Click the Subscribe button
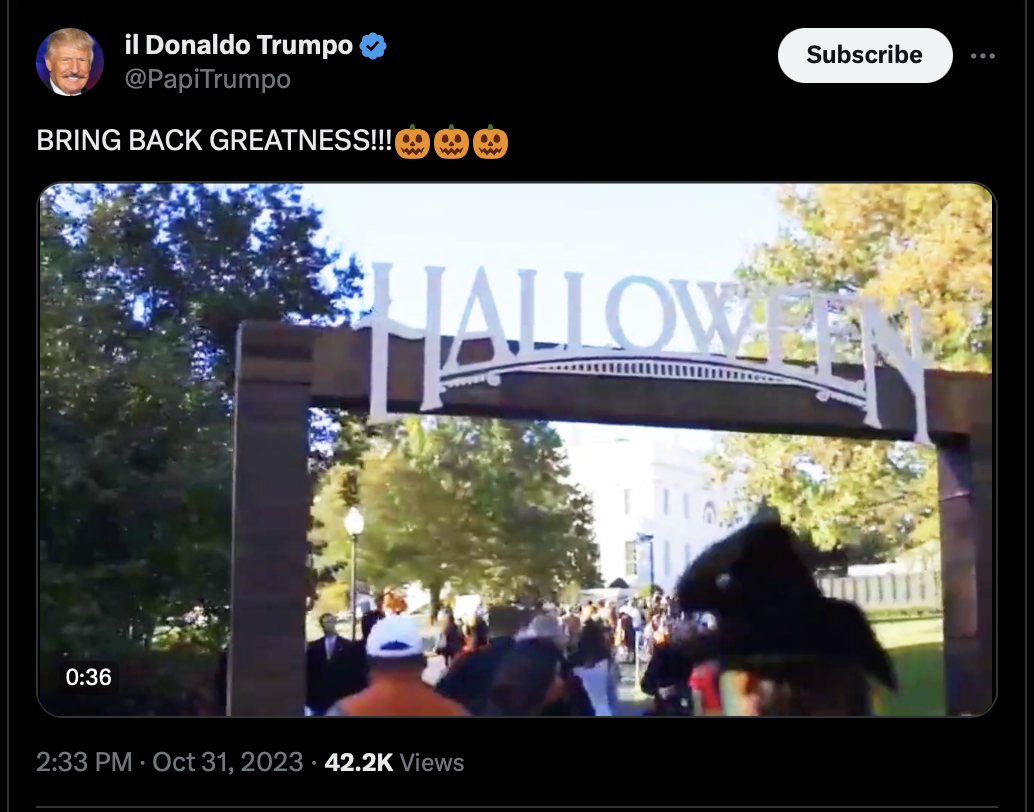1034x812 pixels. 865,55
